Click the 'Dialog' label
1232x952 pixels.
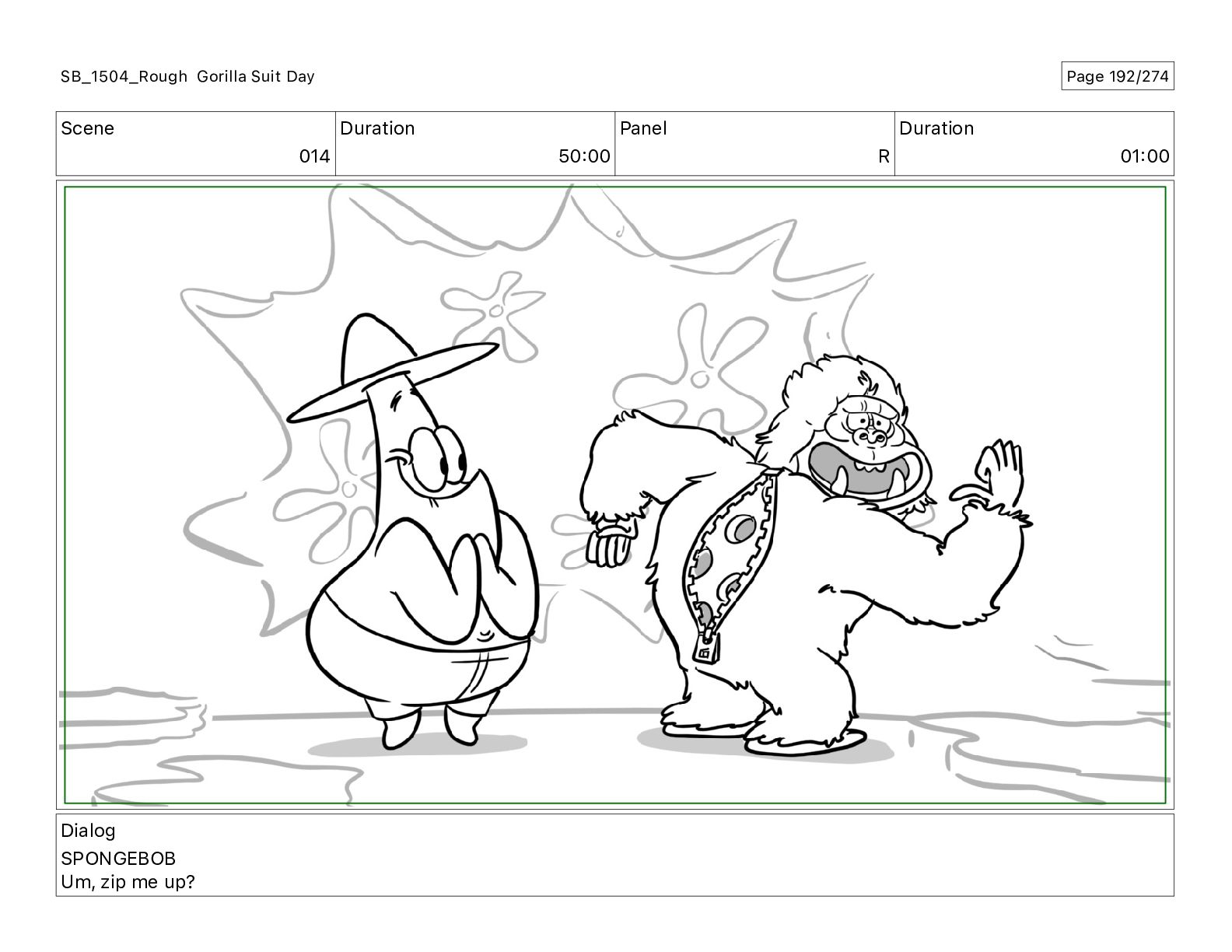[88, 831]
